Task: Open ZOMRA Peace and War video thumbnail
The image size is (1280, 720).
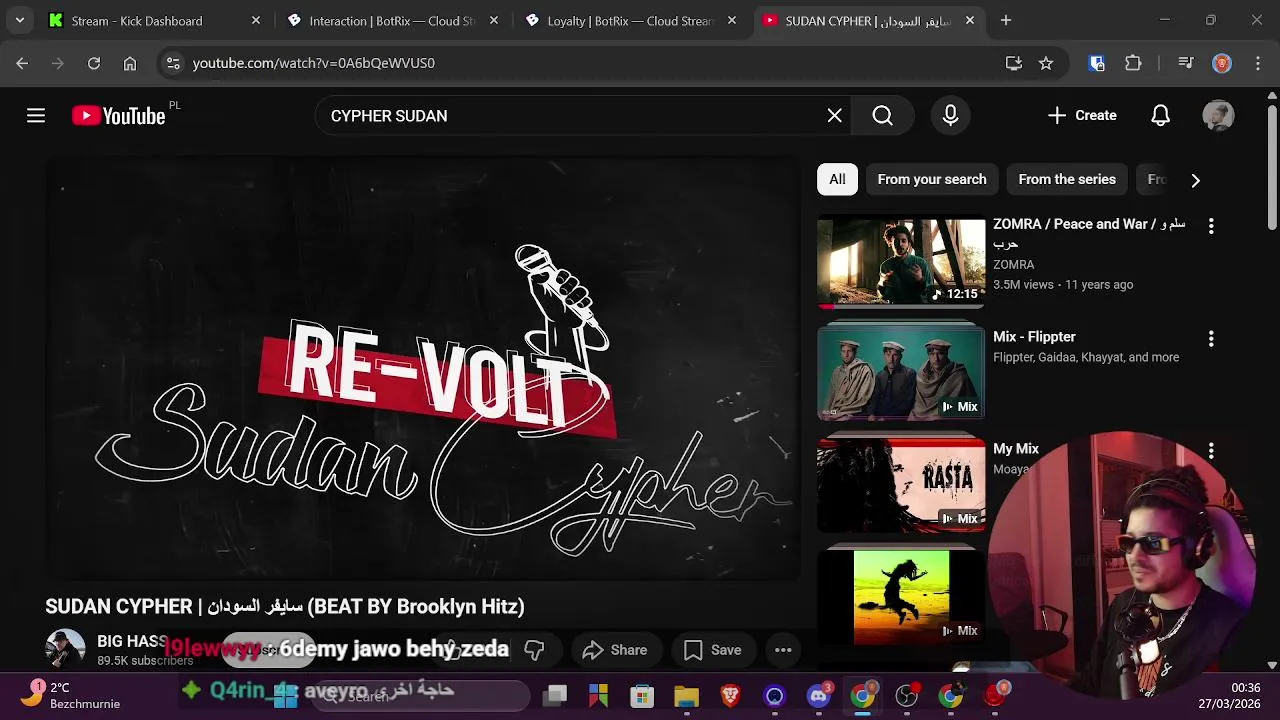Action: pos(901,263)
